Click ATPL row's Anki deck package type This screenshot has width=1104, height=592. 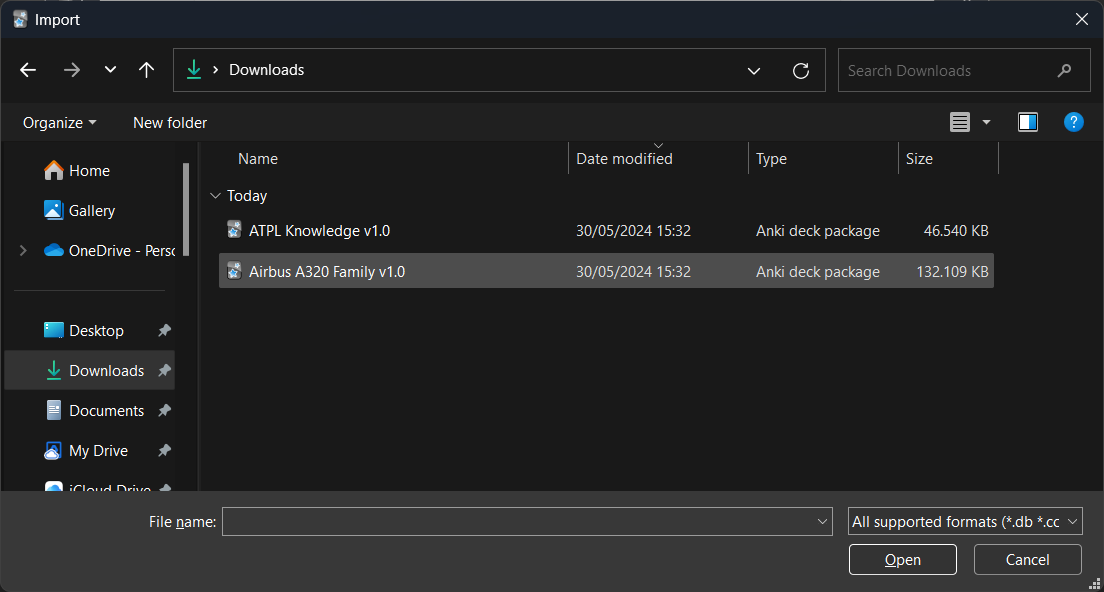pos(817,231)
